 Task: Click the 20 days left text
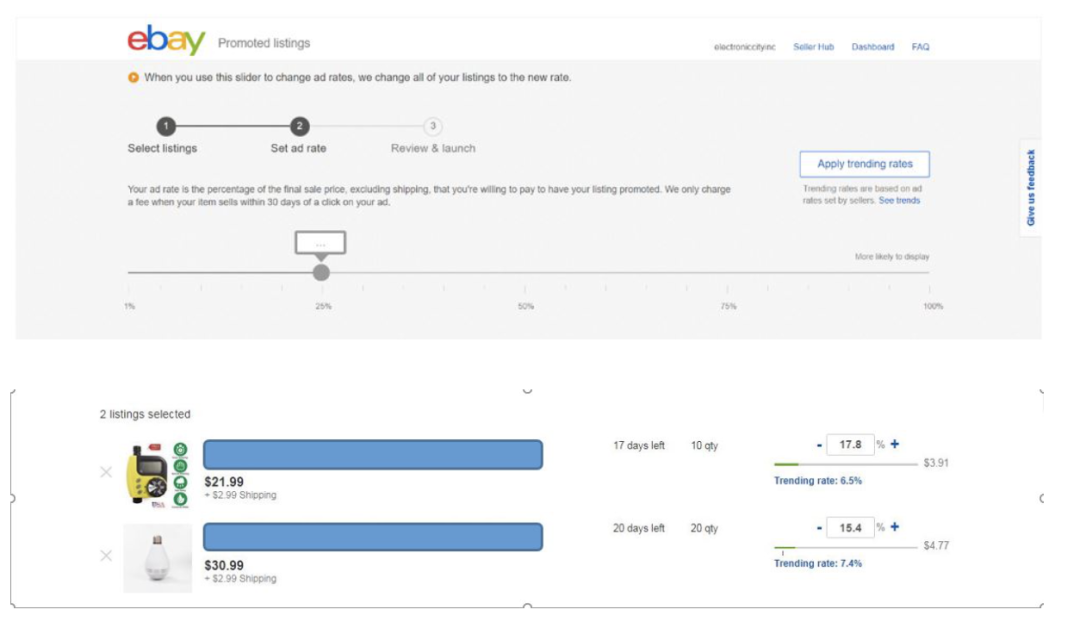[638, 528]
